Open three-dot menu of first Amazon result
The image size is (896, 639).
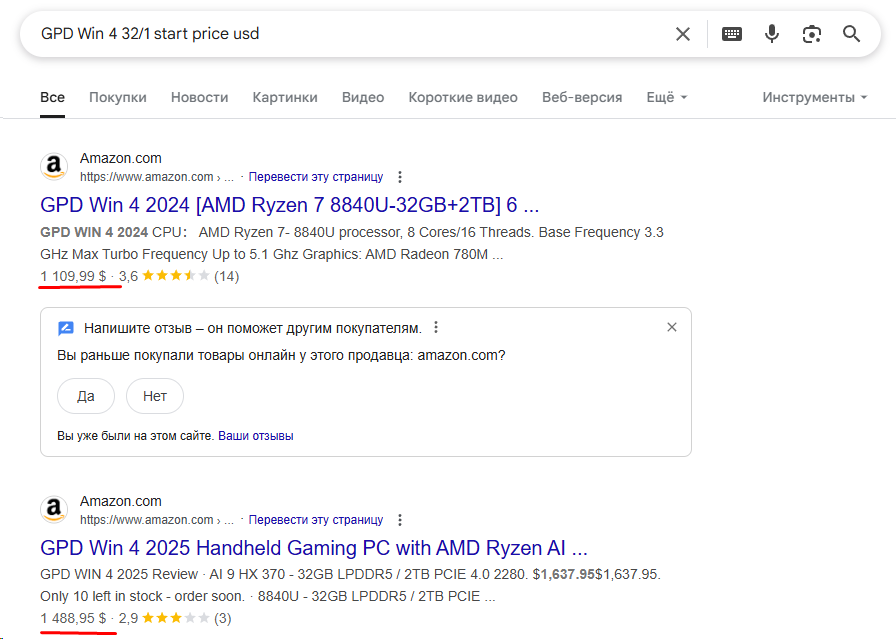tap(400, 177)
